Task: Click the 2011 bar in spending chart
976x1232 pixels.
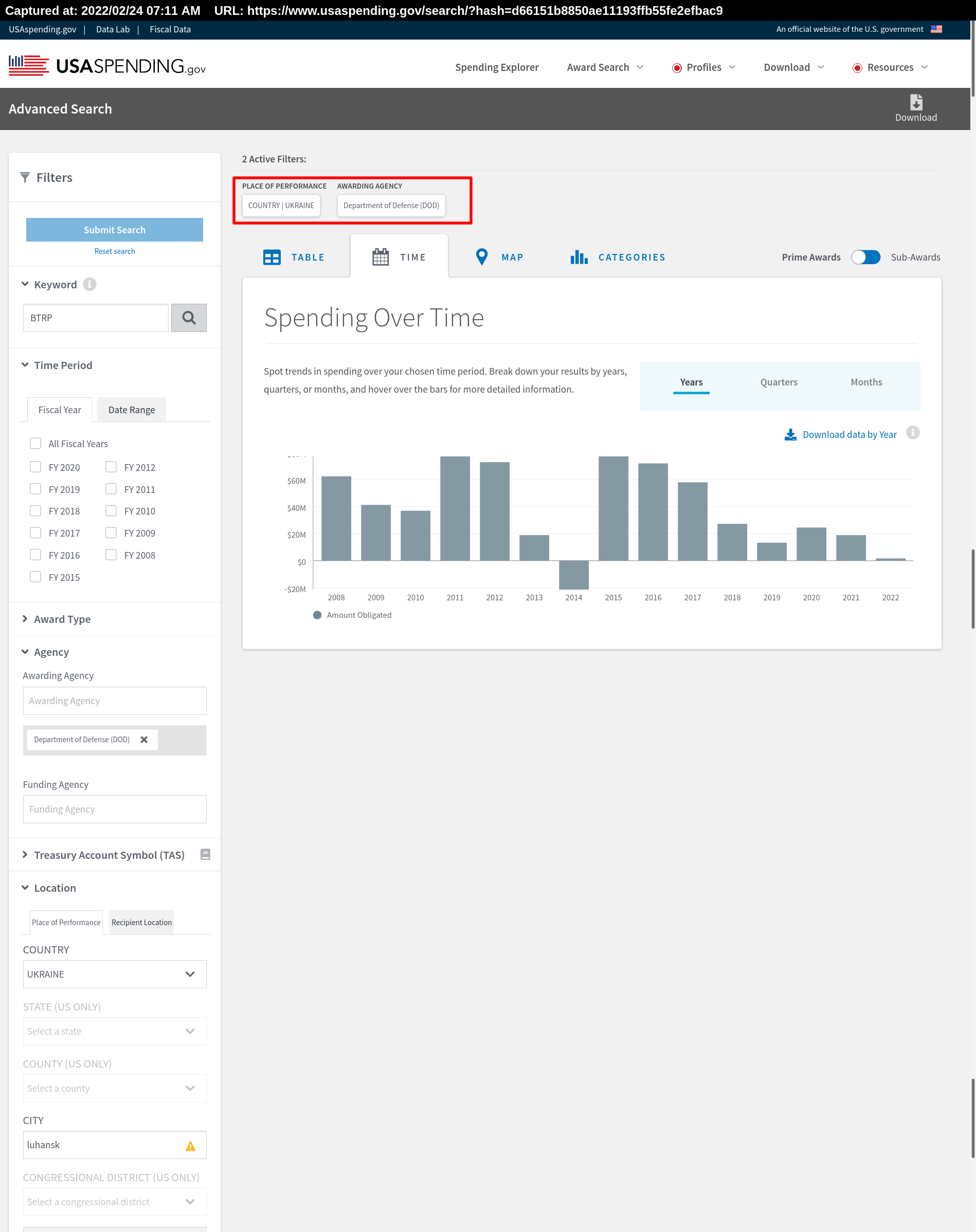Action: pos(455,508)
